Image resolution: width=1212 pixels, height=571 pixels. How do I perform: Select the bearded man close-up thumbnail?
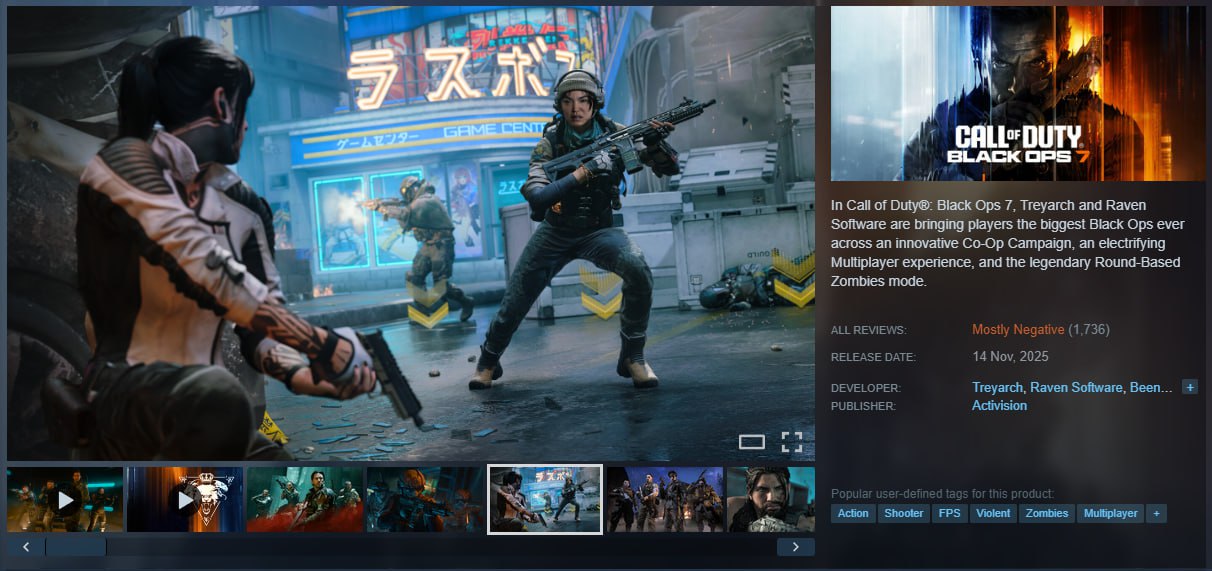(x=771, y=499)
